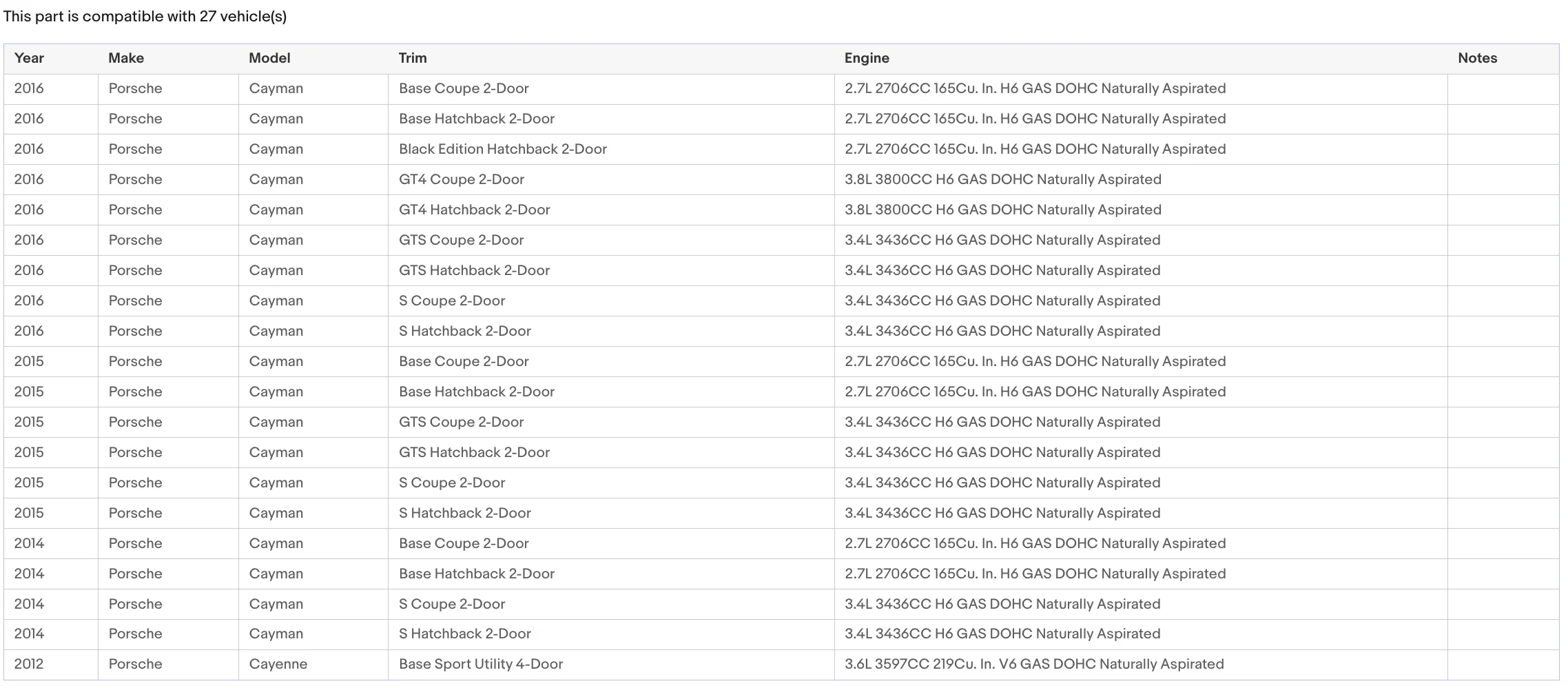Select the 2015 'S Coupe 2-Door' trim cell
This screenshot has width=1568, height=688.
point(611,483)
